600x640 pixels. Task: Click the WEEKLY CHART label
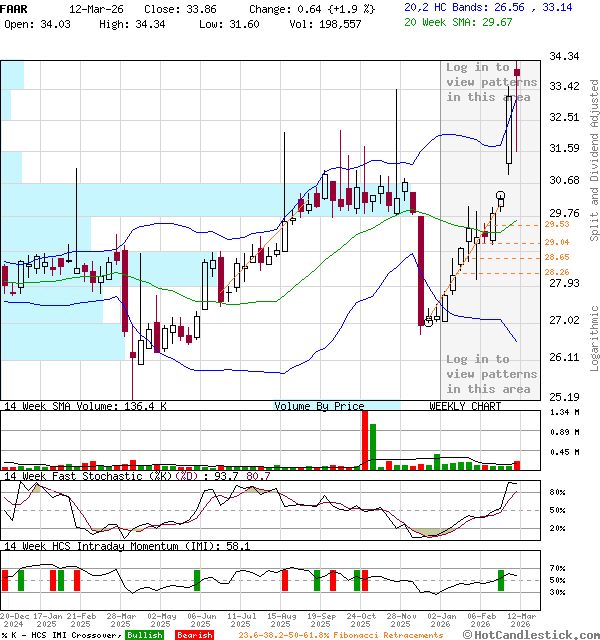pyautogui.click(x=465, y=406)
